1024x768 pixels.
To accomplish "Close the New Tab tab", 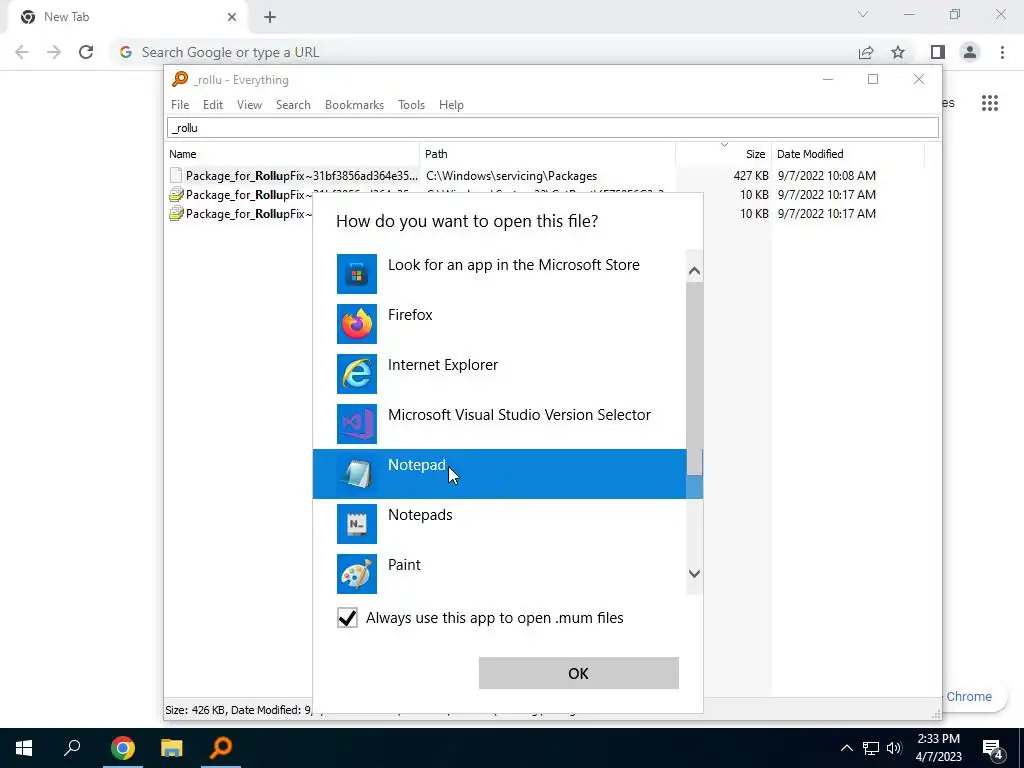I will tap(232, 18).
